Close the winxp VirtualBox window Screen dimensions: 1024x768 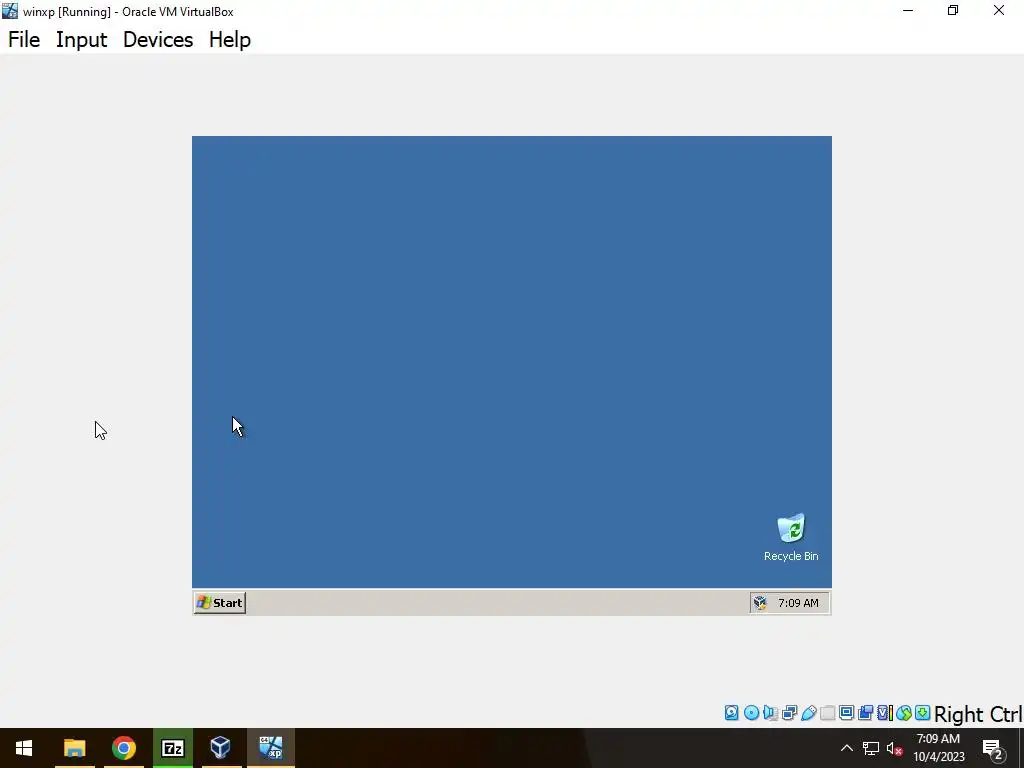[x=999, y=11]
